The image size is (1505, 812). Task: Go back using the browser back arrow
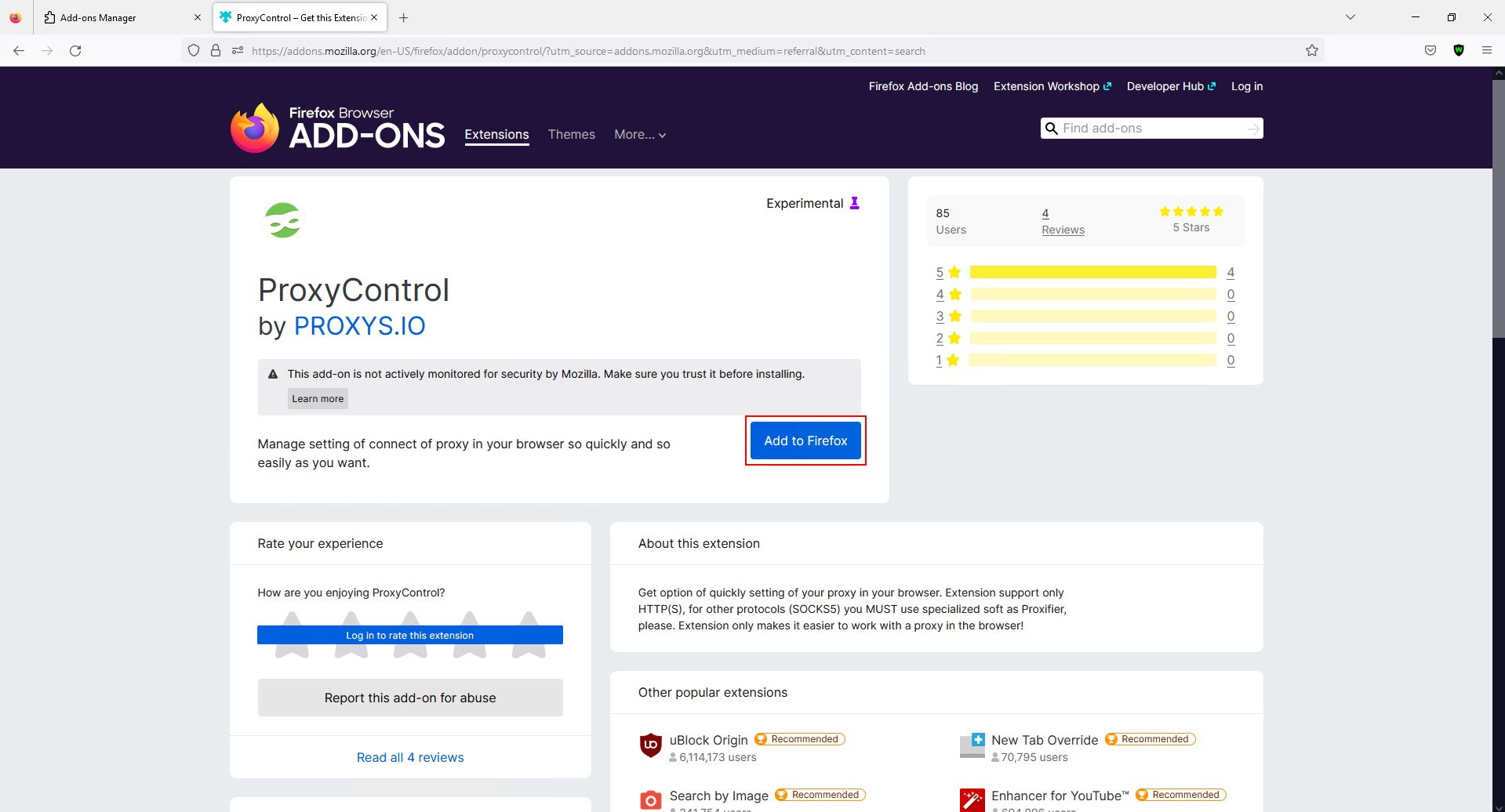19,51
